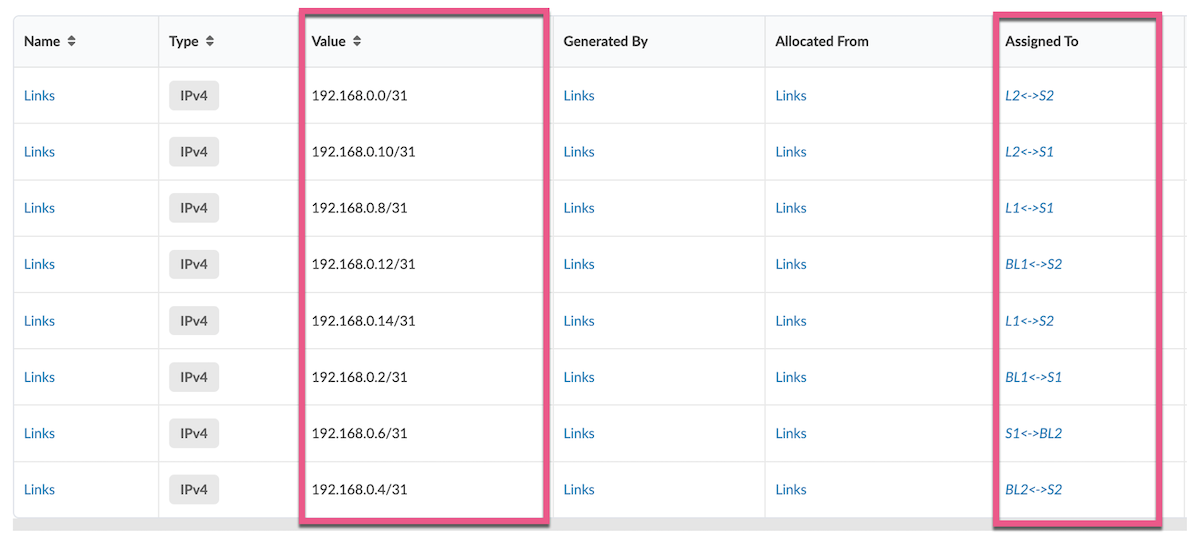Click the horizontal scrollbar below the table
The image size is (1200, 547).
click(x=600, y=524)
